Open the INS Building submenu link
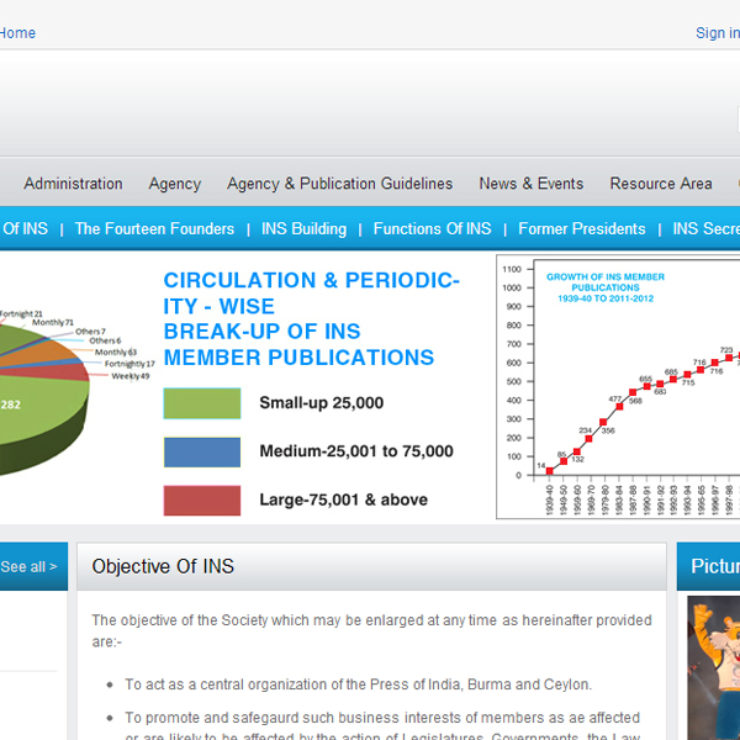740x740 pixels. coord(303,229)
